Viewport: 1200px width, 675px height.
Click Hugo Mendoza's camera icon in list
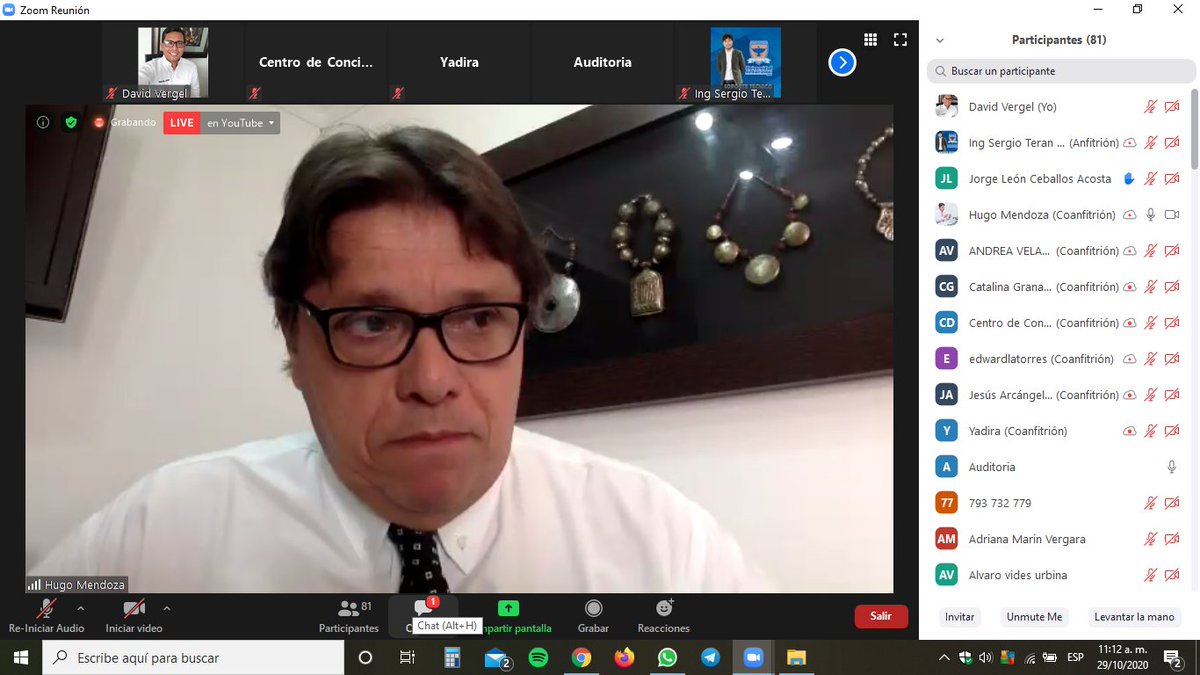(1172, 215)
